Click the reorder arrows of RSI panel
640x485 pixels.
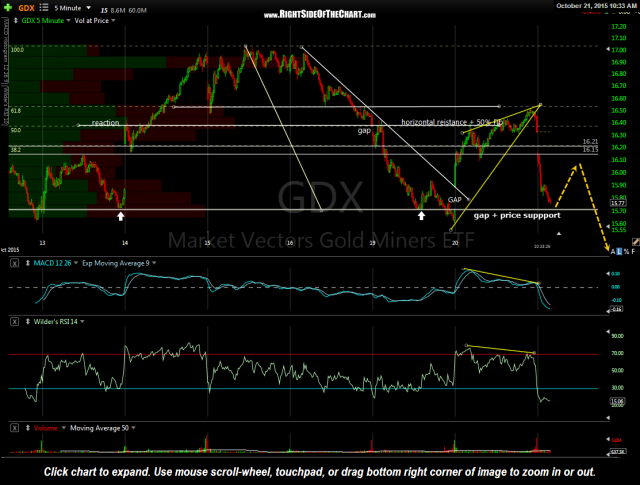28,322
